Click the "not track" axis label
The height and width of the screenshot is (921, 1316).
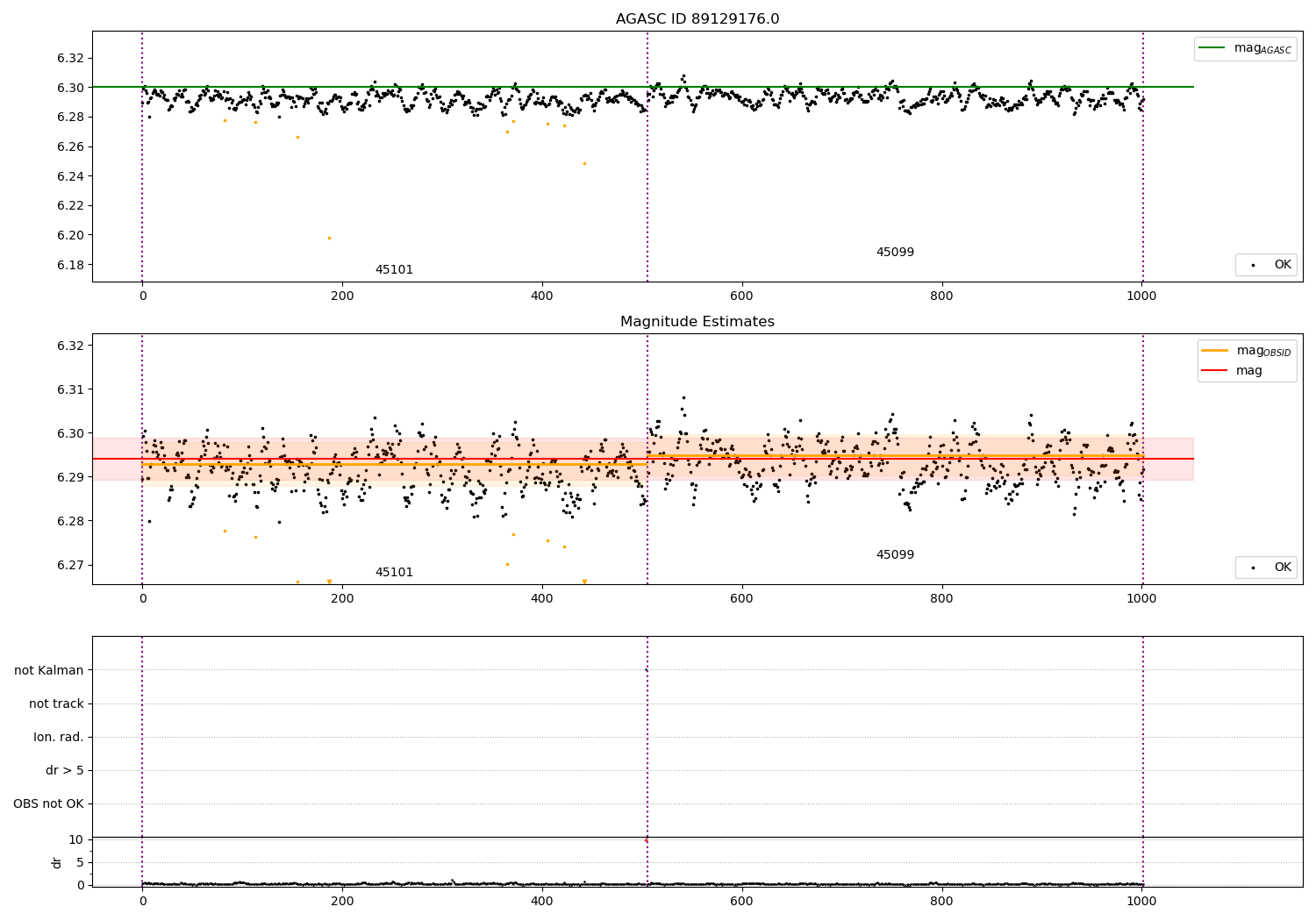56,704
